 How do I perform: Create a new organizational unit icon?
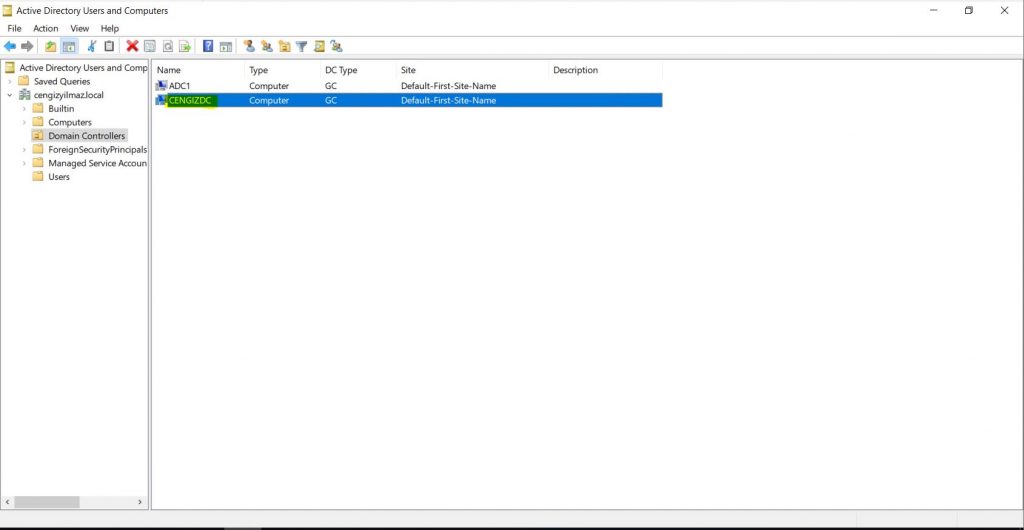284,46
